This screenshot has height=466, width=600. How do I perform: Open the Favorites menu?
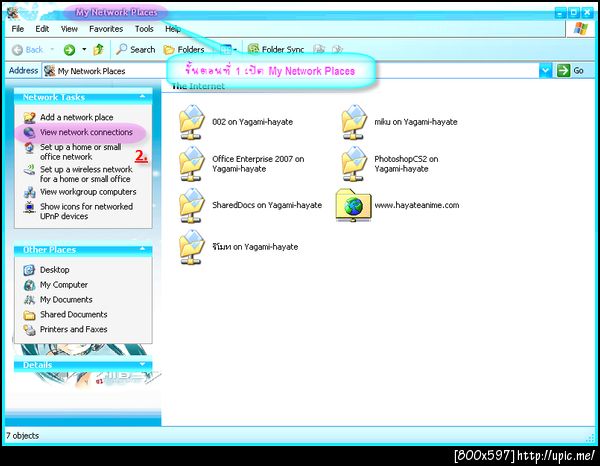point(106,29)
